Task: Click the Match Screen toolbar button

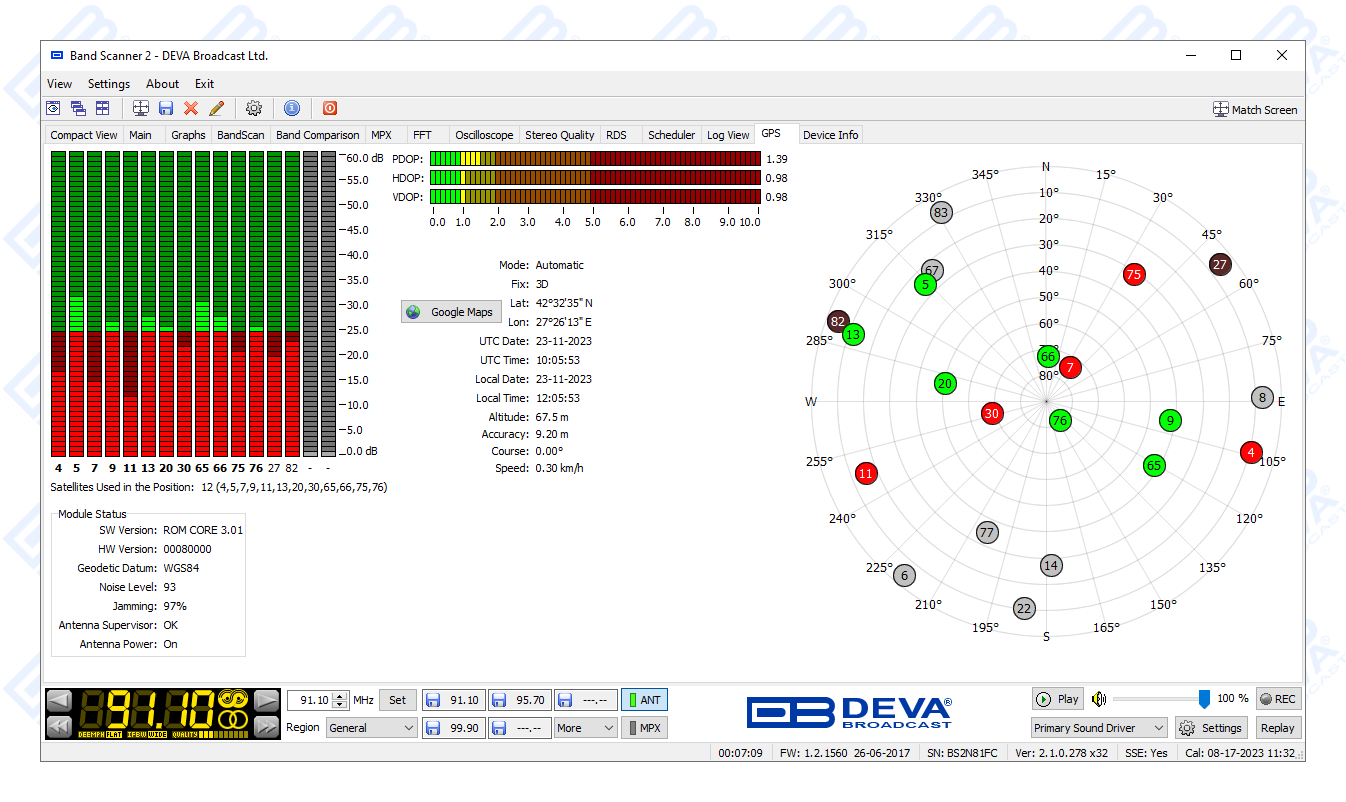Action: pyautogui.click(x=1255, y=109)
